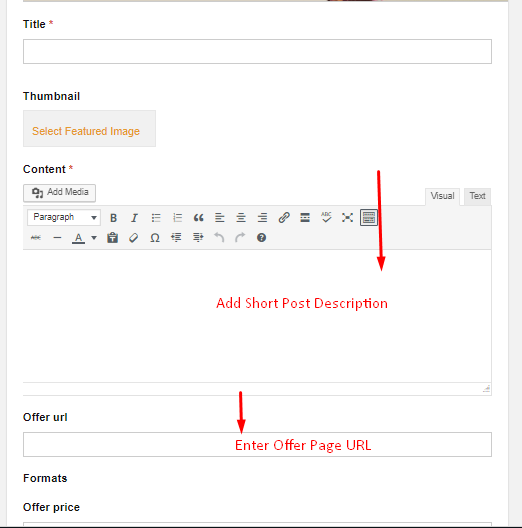Expand the text color dropdown arrow

(94, 238)
